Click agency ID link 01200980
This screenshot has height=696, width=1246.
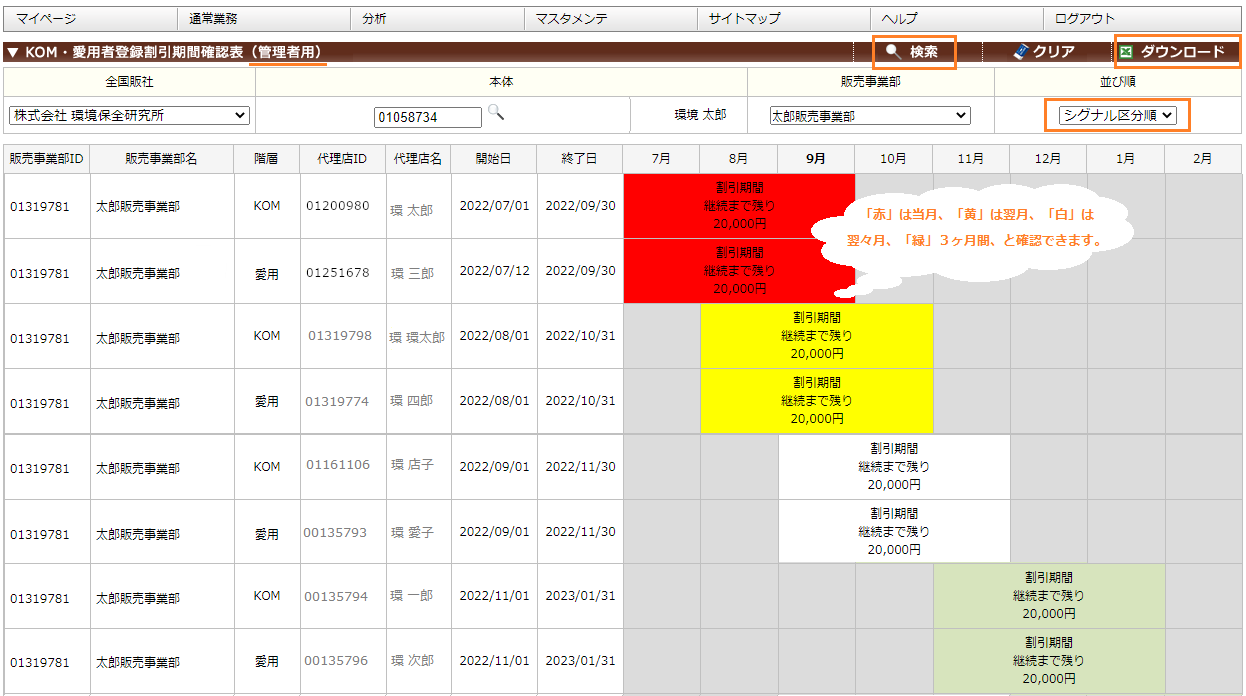click(x=338, y=206)
